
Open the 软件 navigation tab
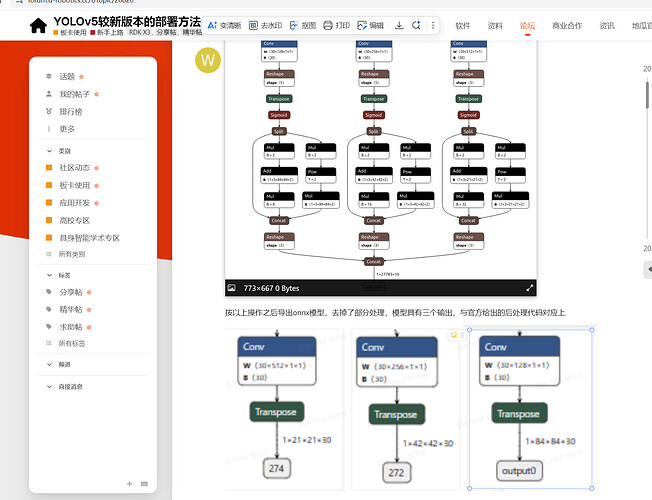[463, 26]
